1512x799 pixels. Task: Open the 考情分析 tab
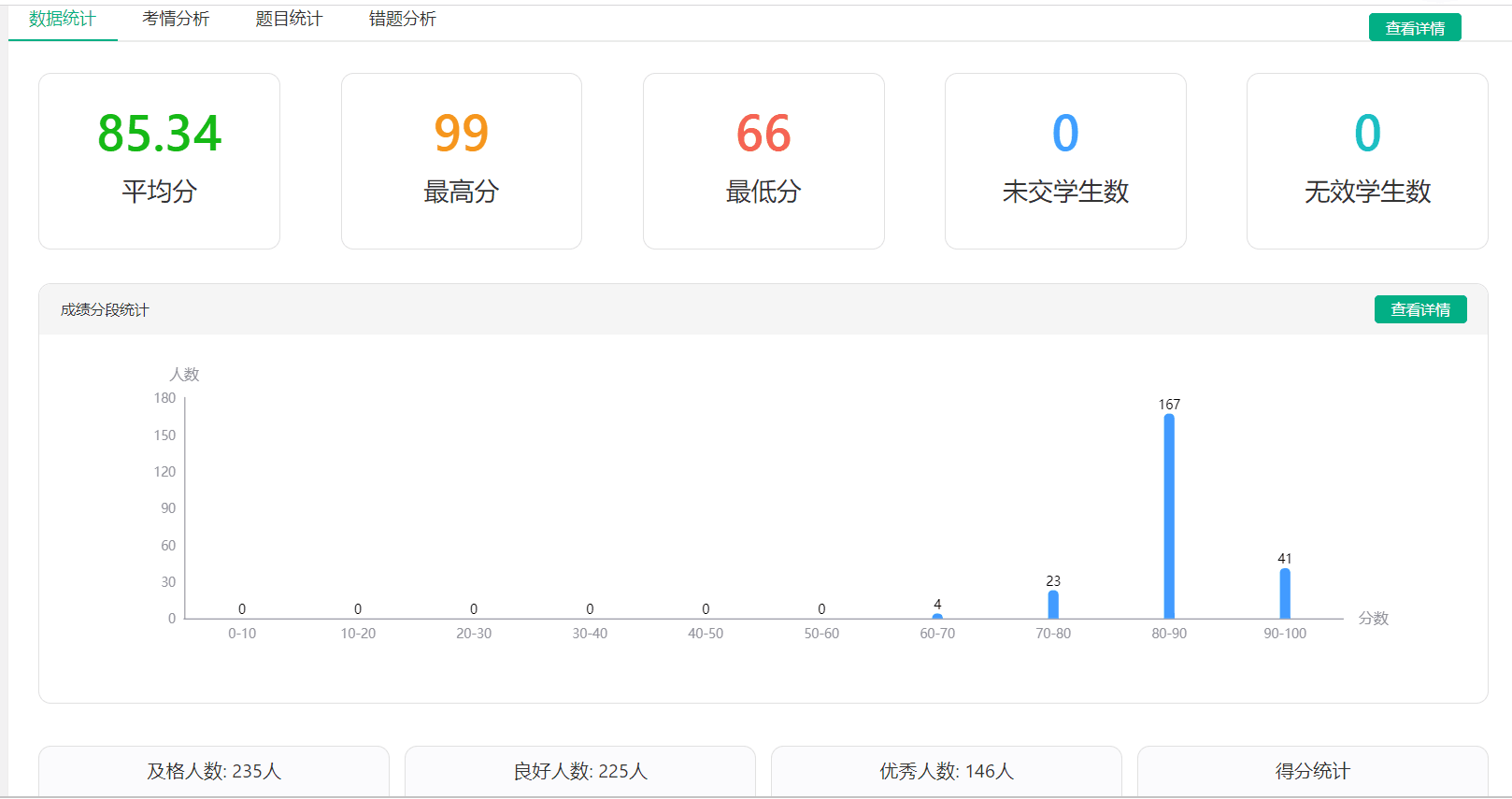176,20
